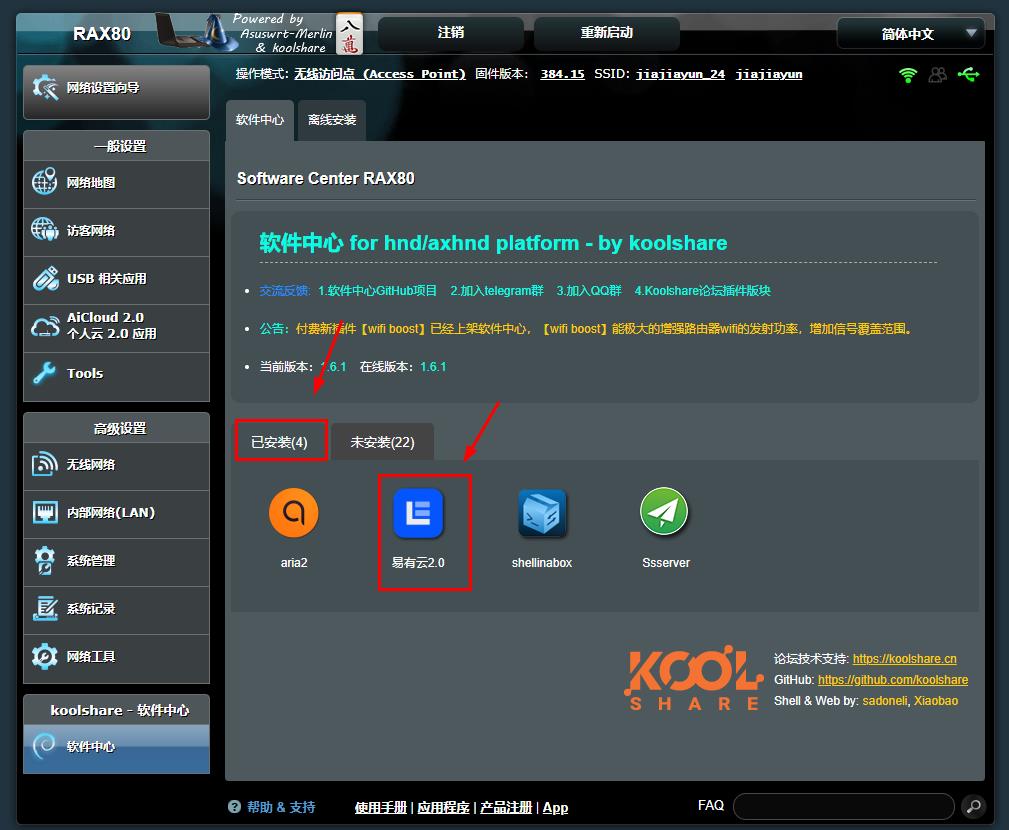Click the FAQ search magnifier icon
The image size is (1009, 830).
tap(974, 806)
